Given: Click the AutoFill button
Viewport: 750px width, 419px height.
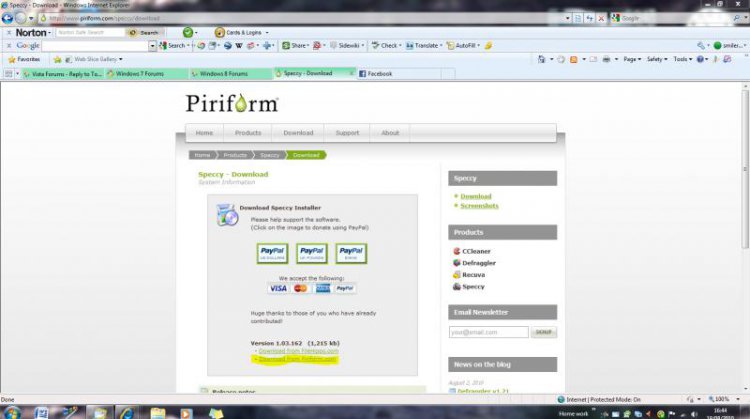Looking at the screenshot, I should coord(463,45).
